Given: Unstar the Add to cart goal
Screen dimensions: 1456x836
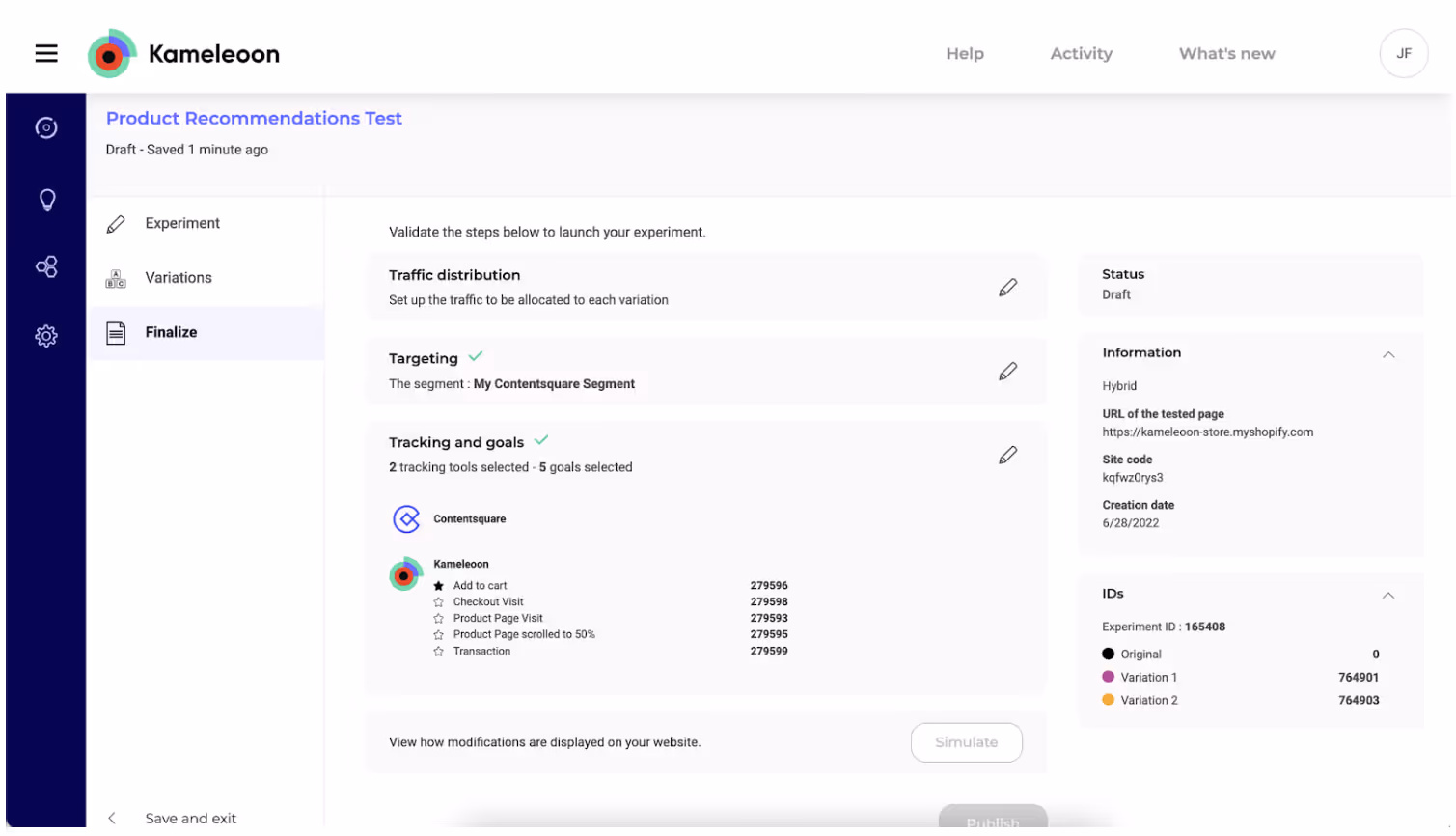Looking at the screenshot, I should tap(440, 584).
